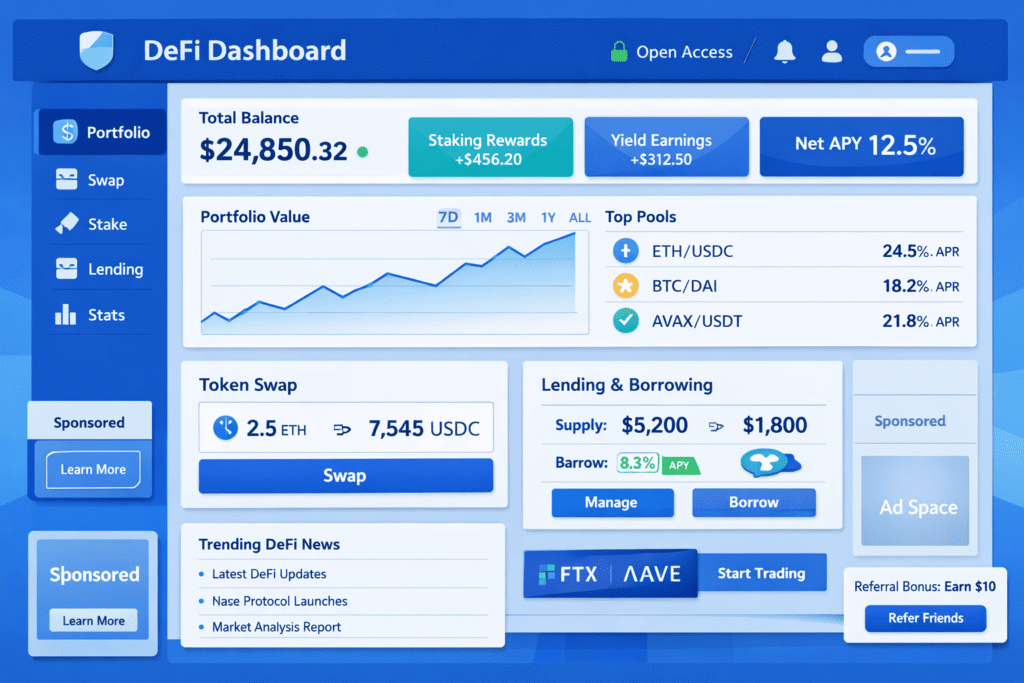Open the Latest DeFi Updates news link
The width and height of the screenshot is (1024, 683).
pyautogui.click(x=269, y=574)
